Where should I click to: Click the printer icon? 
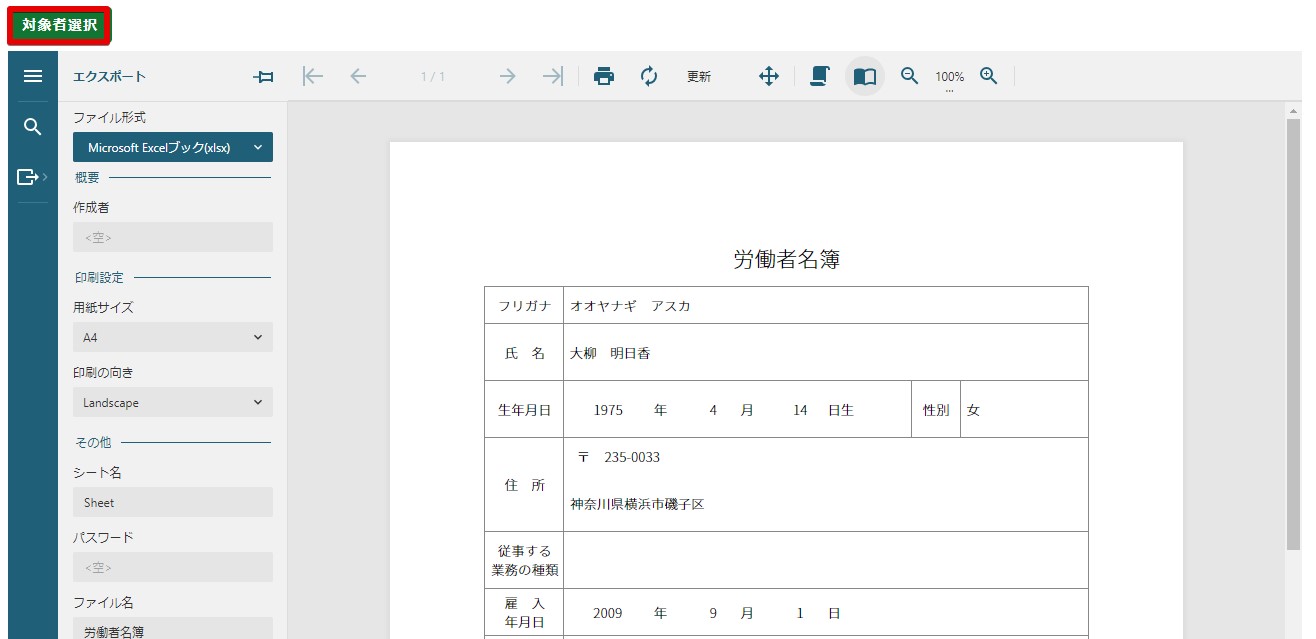click(x=604, y=76)
